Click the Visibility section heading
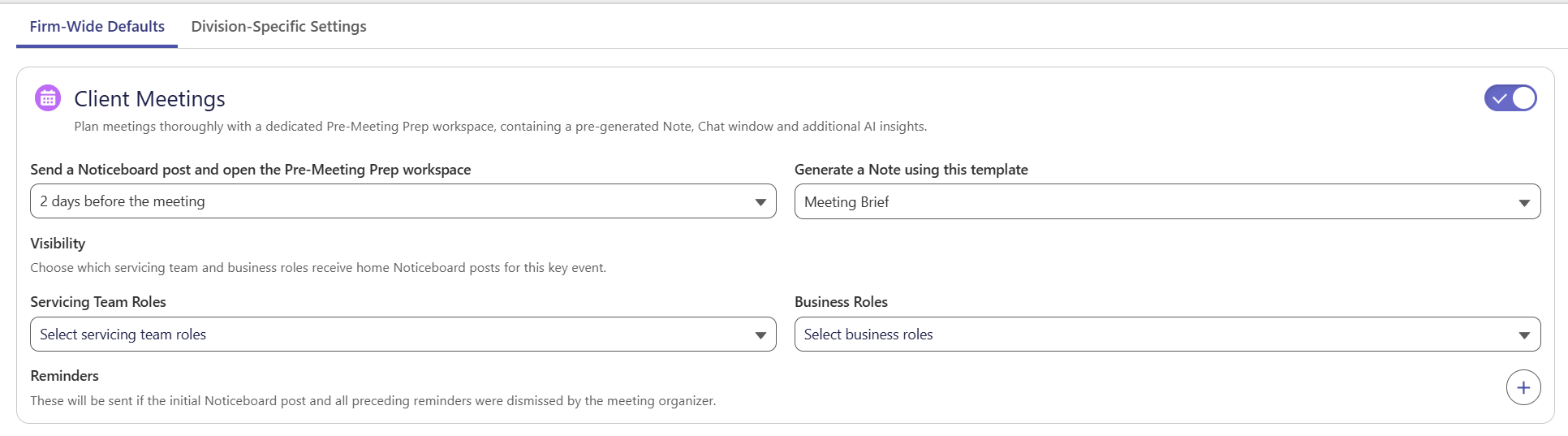The width and height of the screenshot is (1568, 436). tap(58, 244)
